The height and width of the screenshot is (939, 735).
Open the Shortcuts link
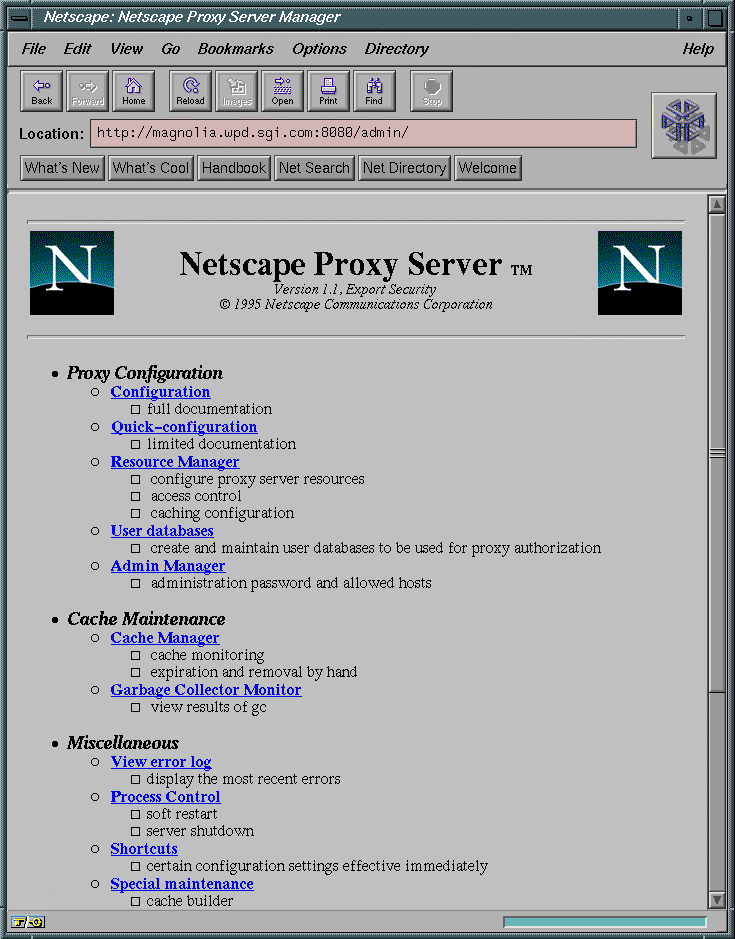tap(144, 849)
